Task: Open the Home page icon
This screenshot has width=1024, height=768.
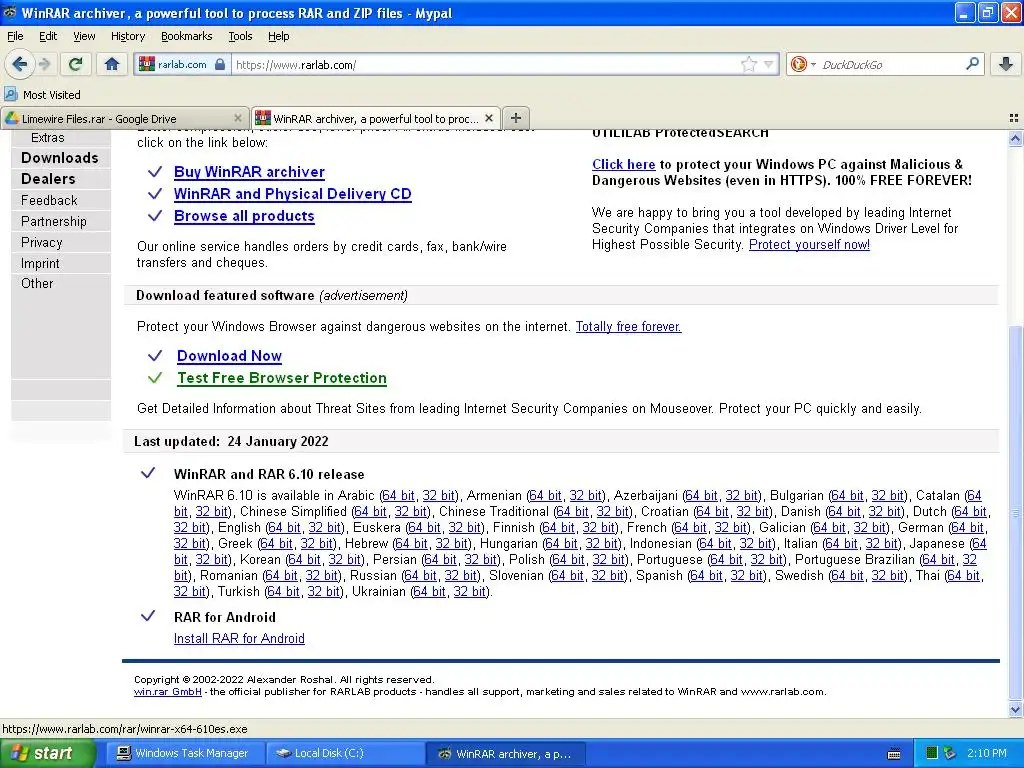Action: point(112,64)
